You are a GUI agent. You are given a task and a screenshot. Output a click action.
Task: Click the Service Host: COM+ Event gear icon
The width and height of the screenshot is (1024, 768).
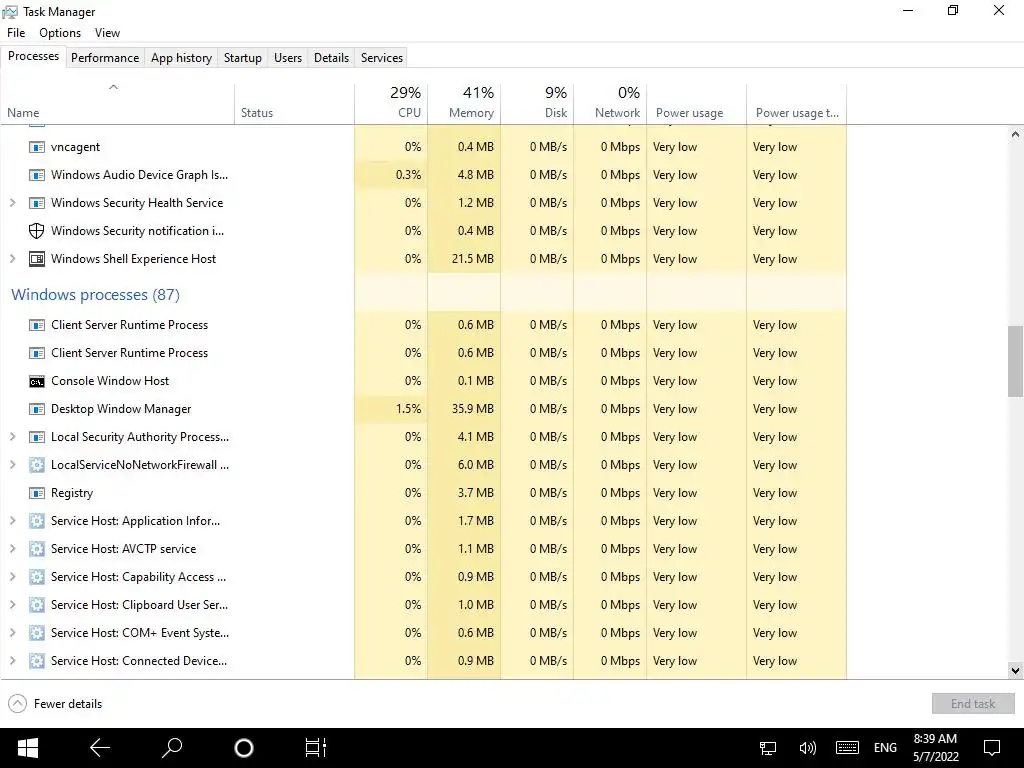click(37, 633)
